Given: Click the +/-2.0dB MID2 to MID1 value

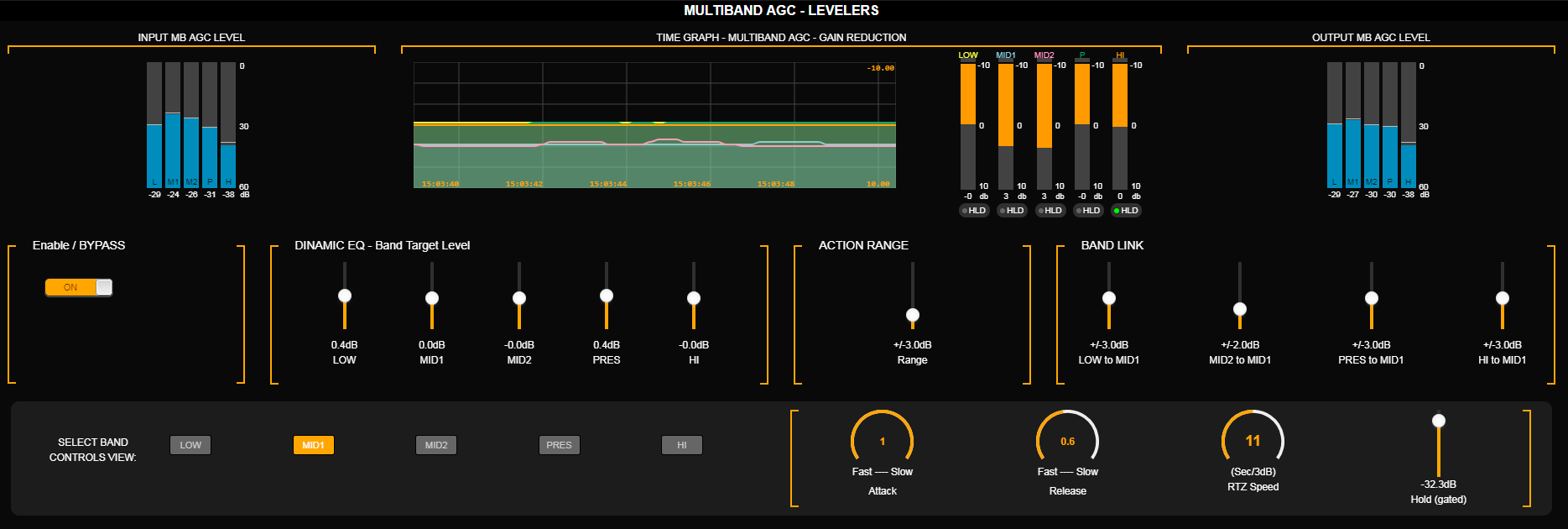Looking at the screenshot, I should click(1240, 345).
